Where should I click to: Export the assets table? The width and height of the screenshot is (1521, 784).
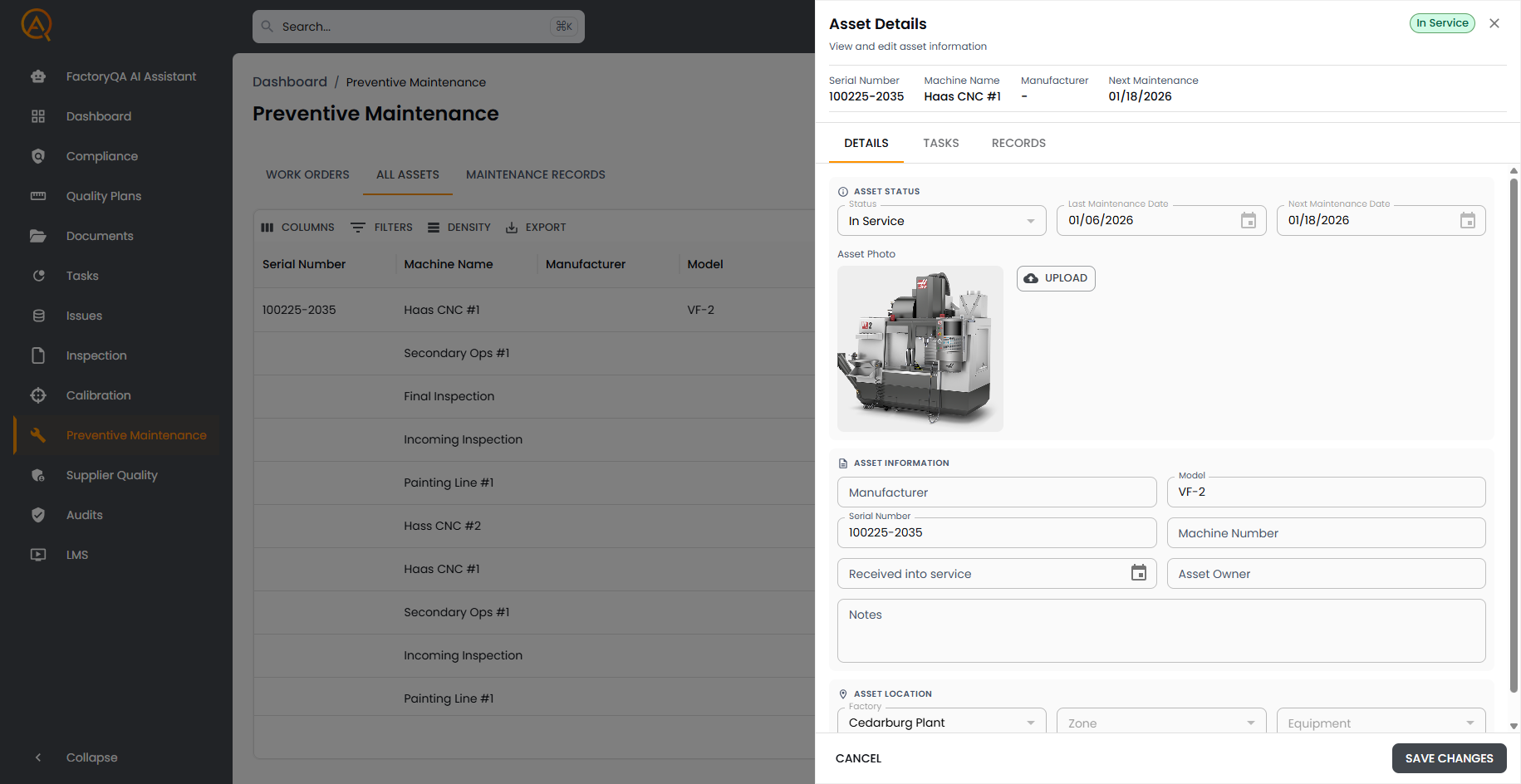(536, 227)
